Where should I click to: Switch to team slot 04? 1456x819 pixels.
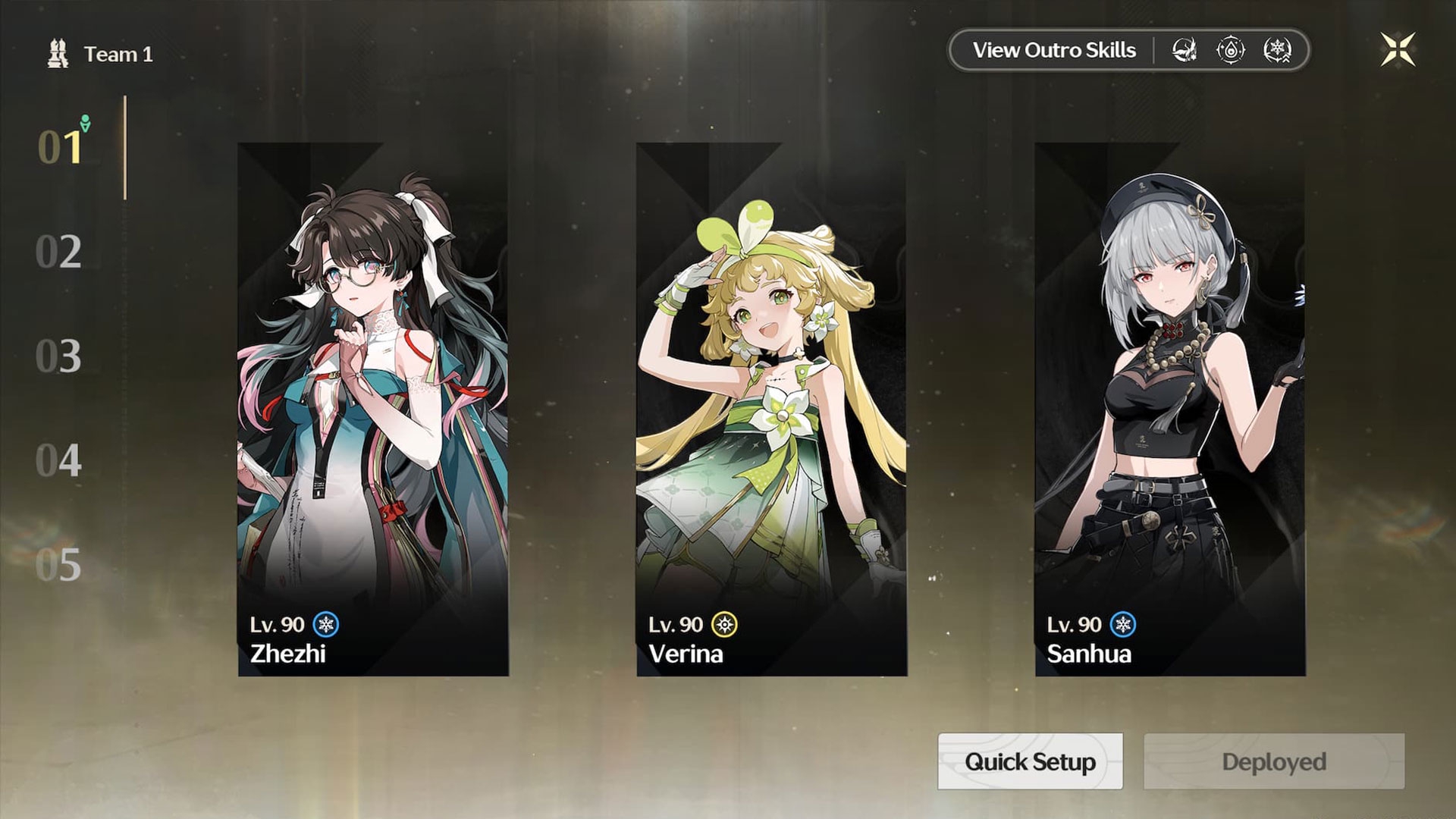pos(58,460)
